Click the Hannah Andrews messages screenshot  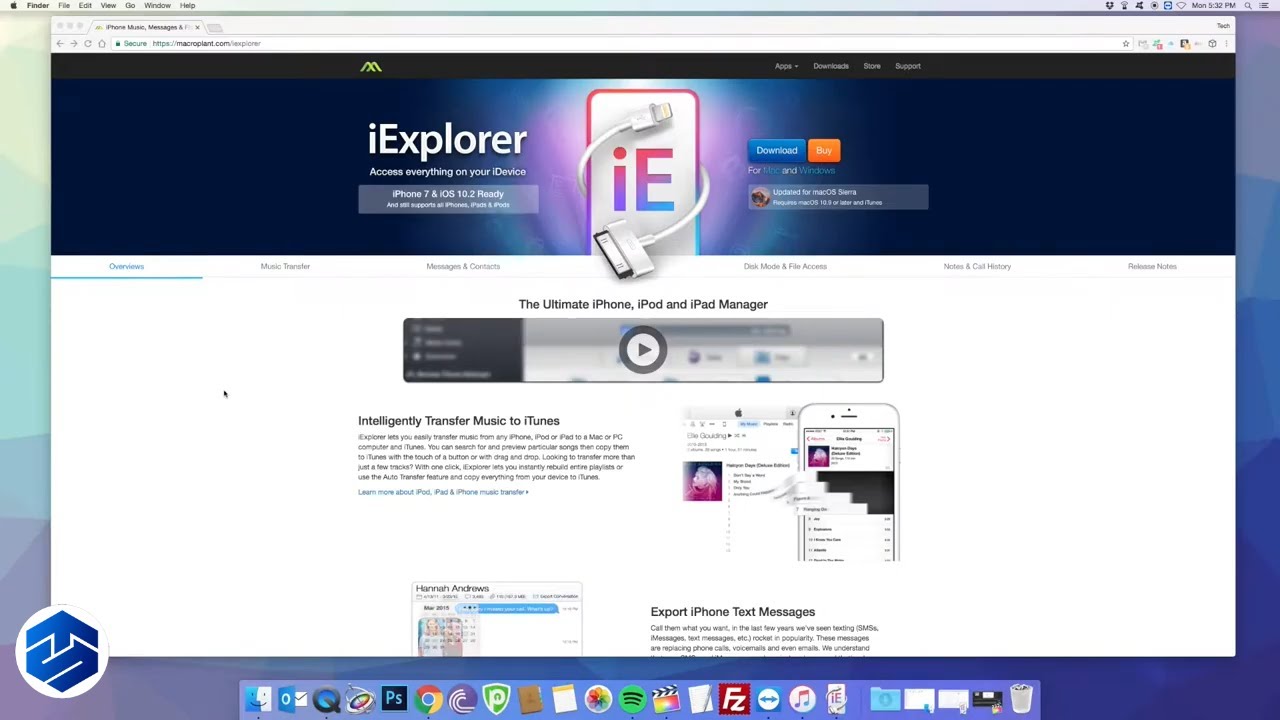(497, 619)
